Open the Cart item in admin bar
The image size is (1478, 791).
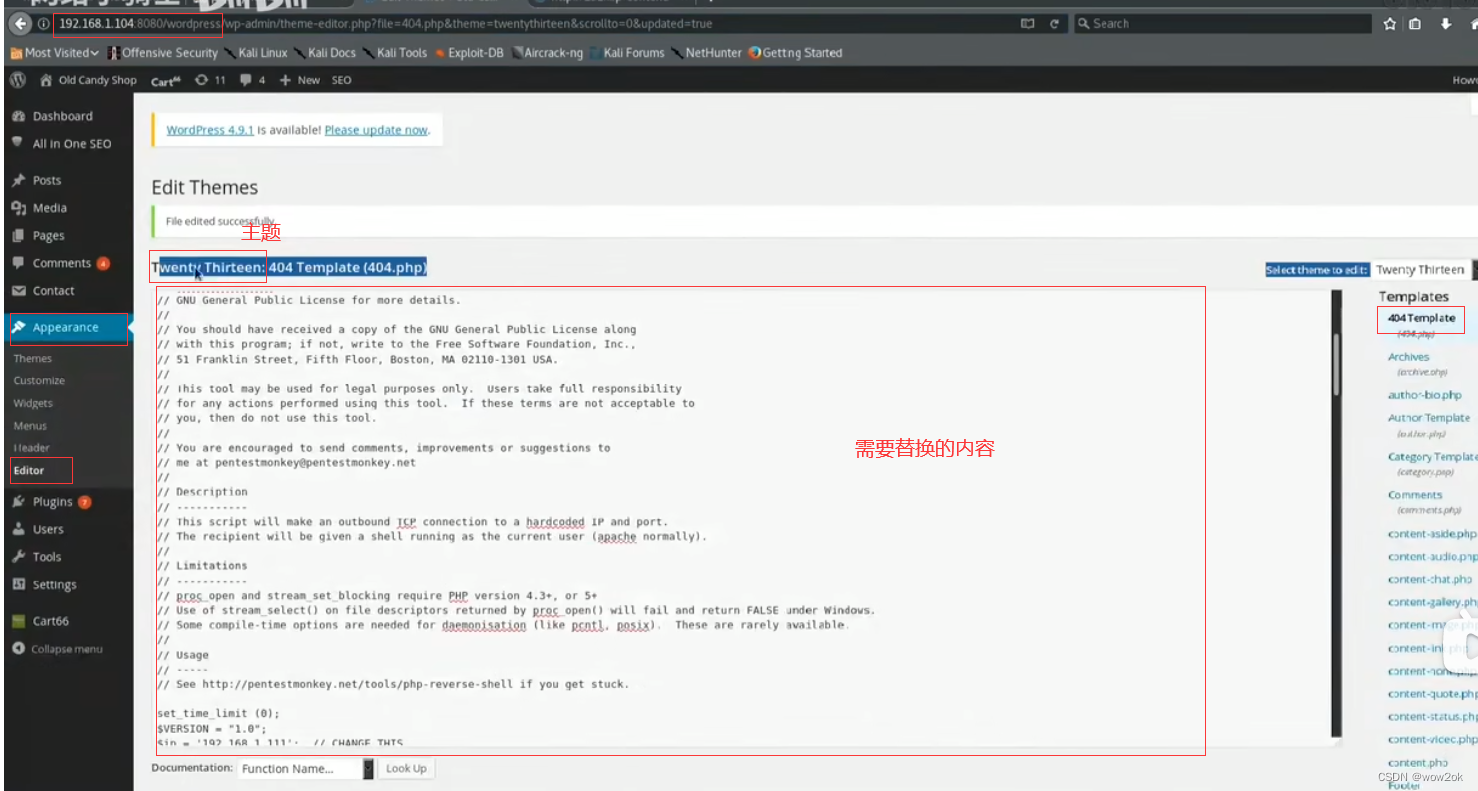click(166, 80)
